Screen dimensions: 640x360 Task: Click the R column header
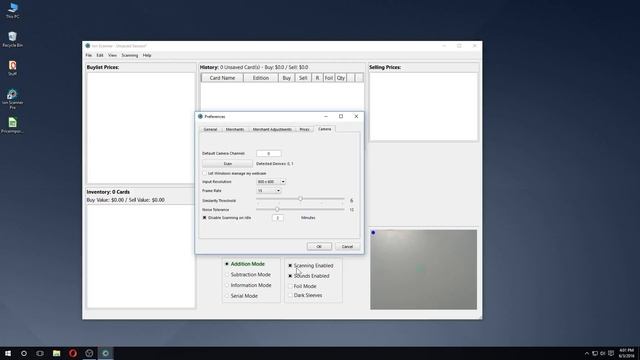tap(317, 78)
